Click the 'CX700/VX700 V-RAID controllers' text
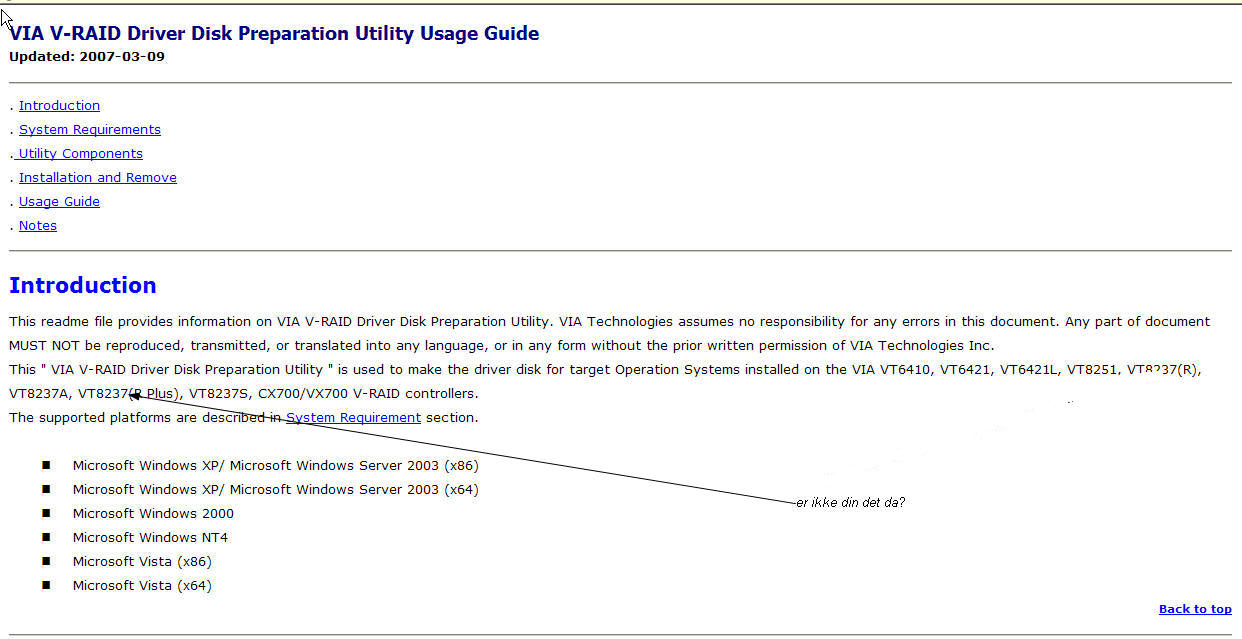 click(x=368, y=394)
